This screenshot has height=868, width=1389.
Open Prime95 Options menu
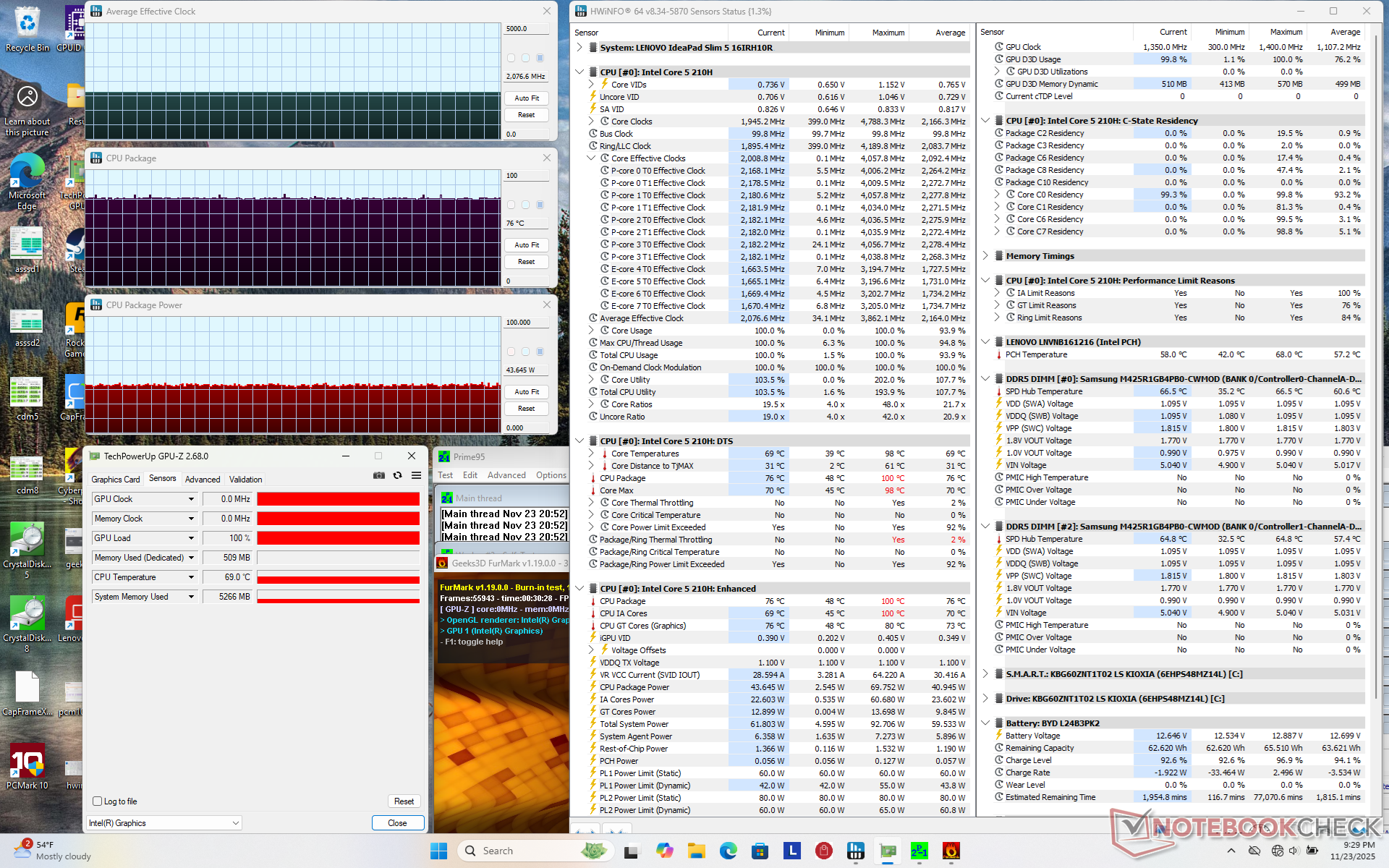click(551, 475)
